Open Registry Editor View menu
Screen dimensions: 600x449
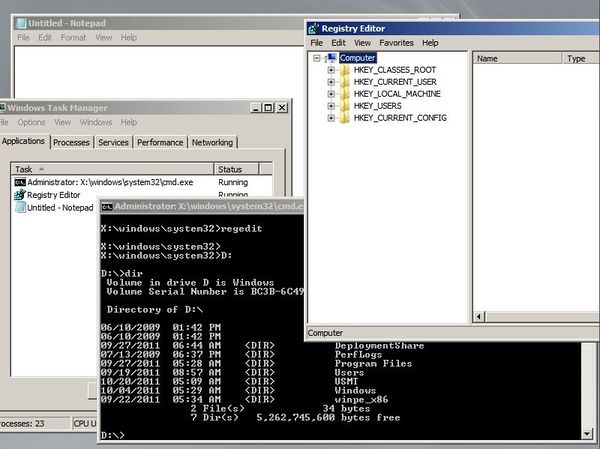(x=362, y=43)
